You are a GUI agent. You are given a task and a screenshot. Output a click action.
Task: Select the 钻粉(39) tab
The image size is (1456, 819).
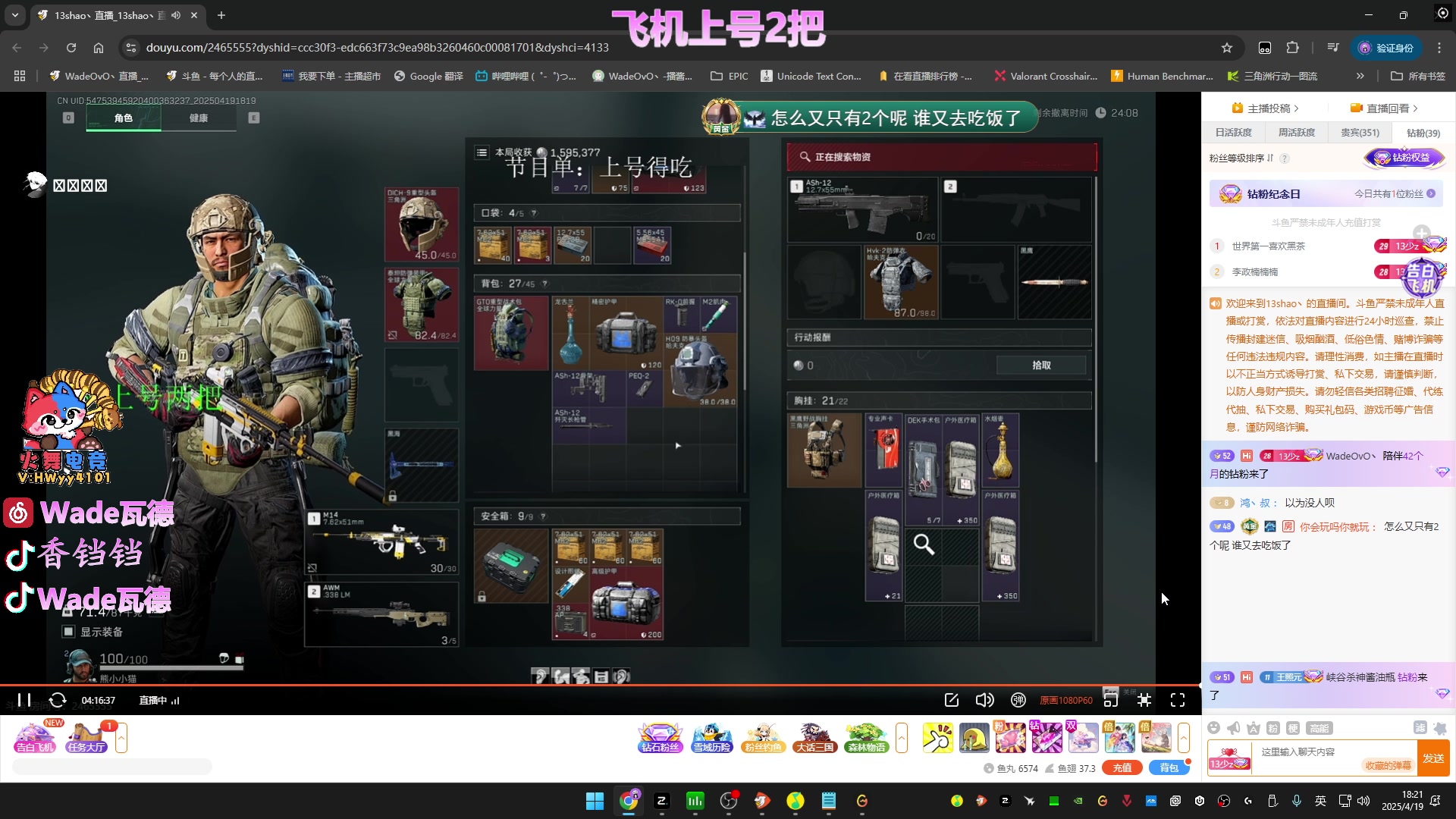[x=1423, y=133]
